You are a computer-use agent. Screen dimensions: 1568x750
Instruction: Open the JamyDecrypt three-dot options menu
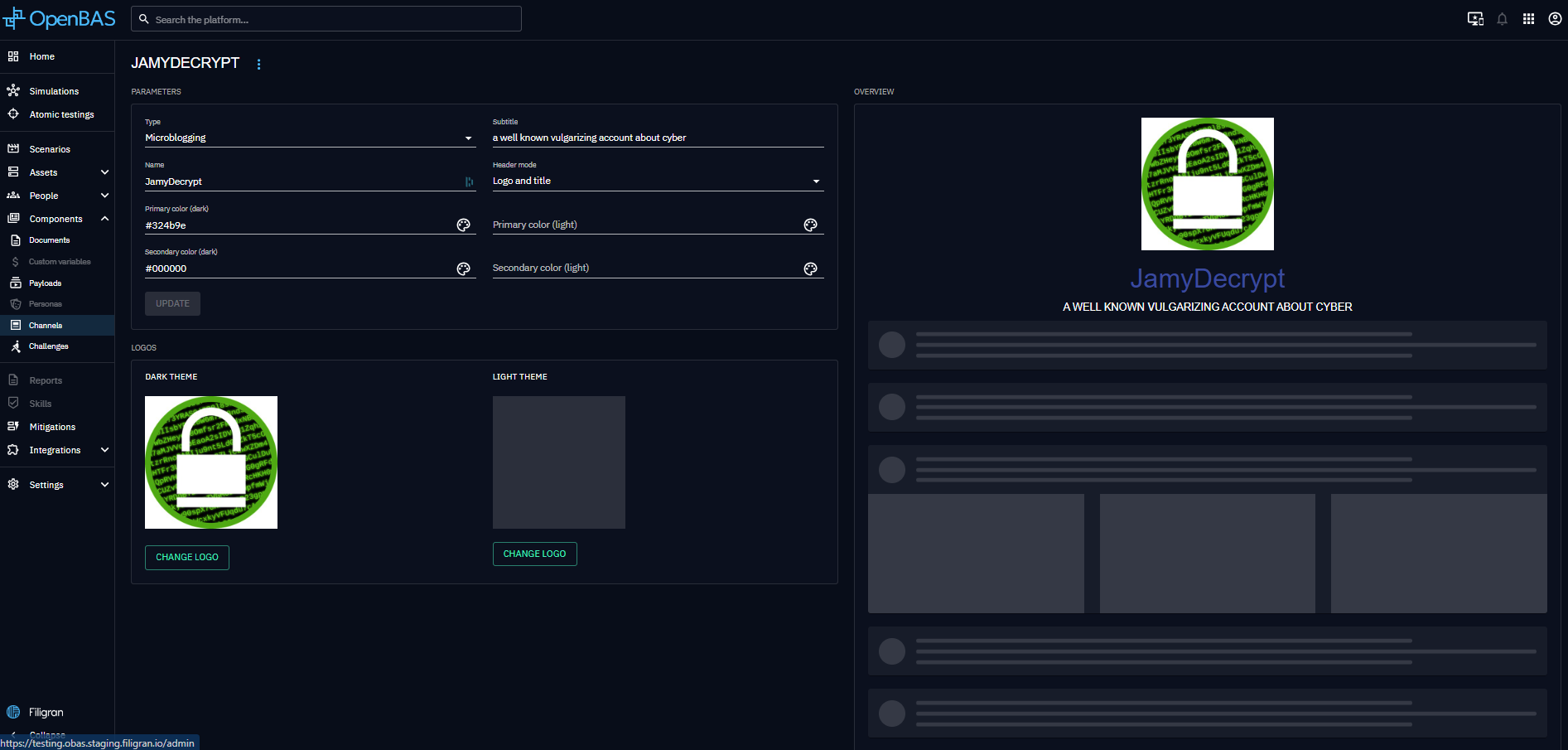(258, 64)
